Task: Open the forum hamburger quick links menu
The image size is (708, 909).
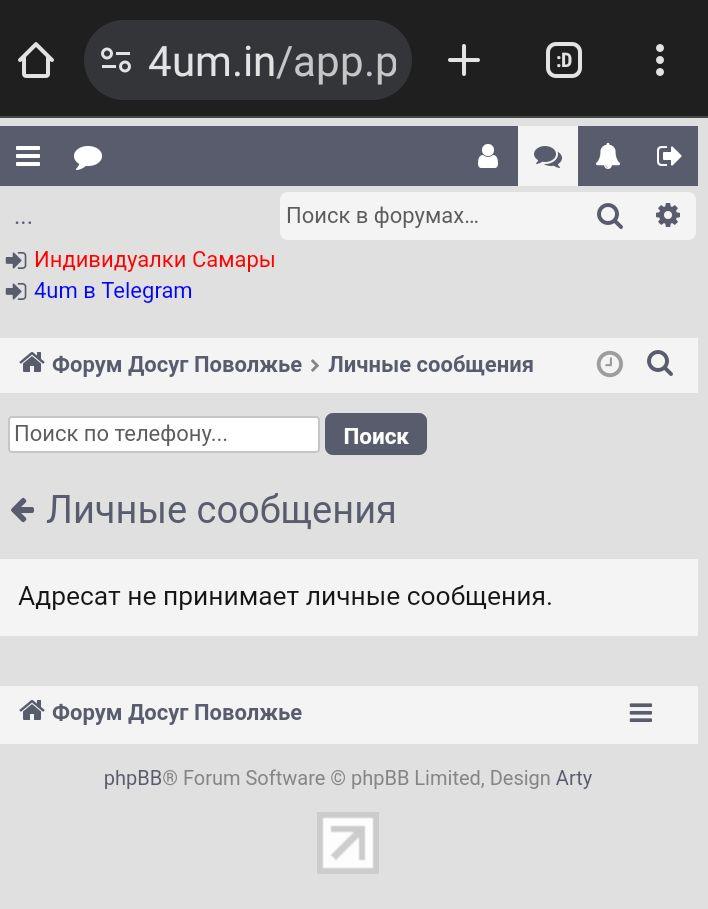Action: [28, 156]
